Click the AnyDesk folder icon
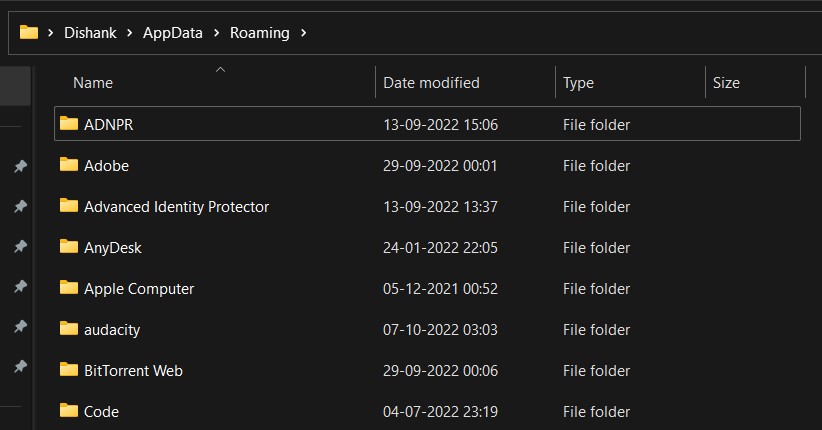Viewport: 822px width, 430px height. [x=69, y=247]
